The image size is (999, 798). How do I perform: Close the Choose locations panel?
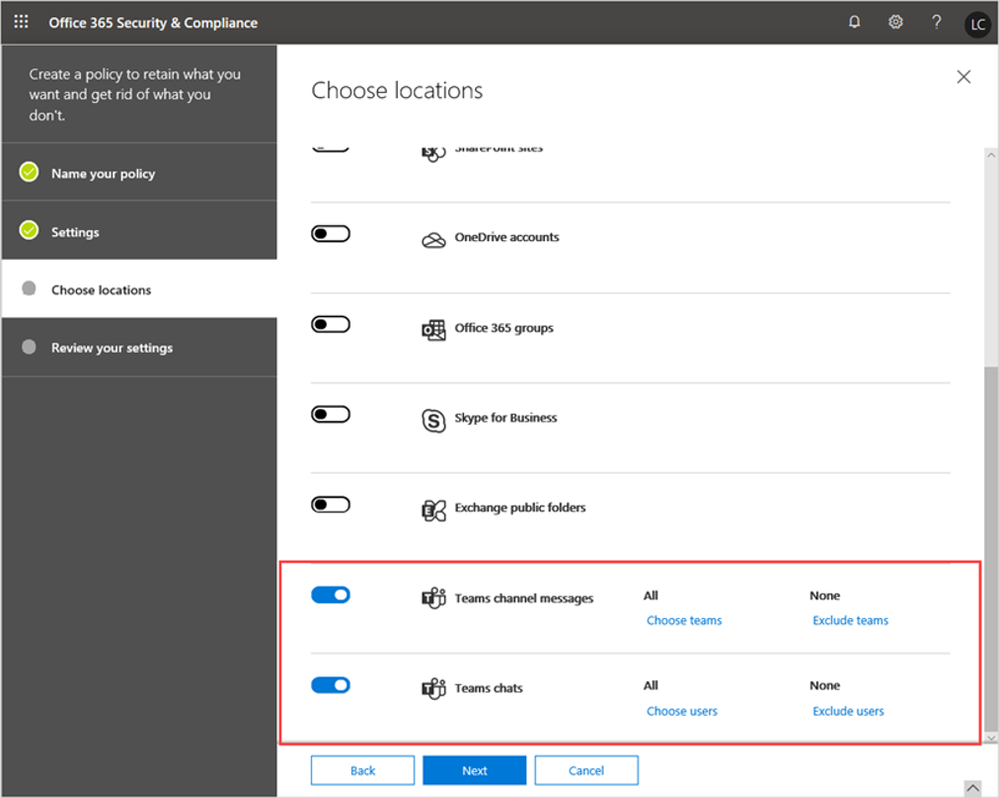(x=963, y=77)
